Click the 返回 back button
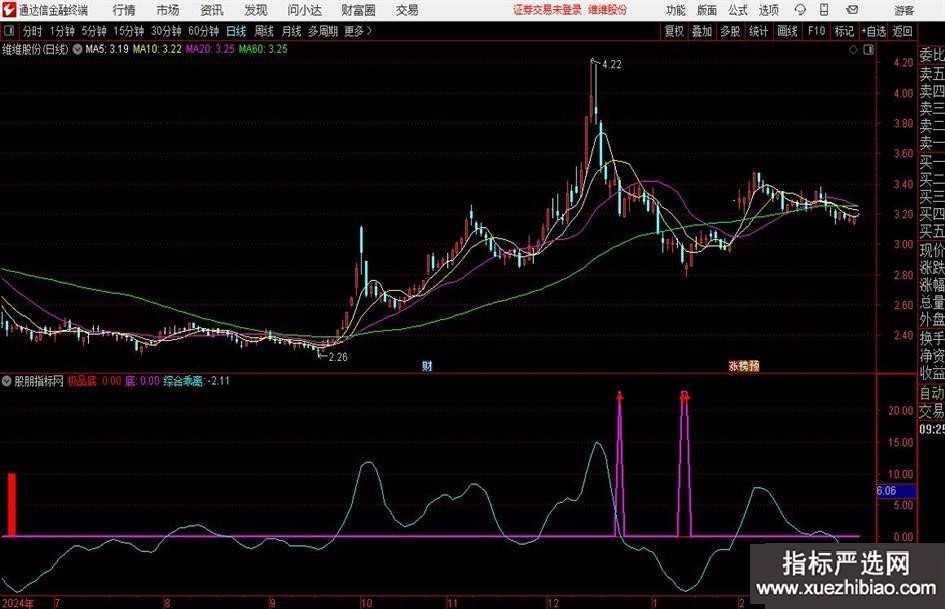 pos(902,31)
